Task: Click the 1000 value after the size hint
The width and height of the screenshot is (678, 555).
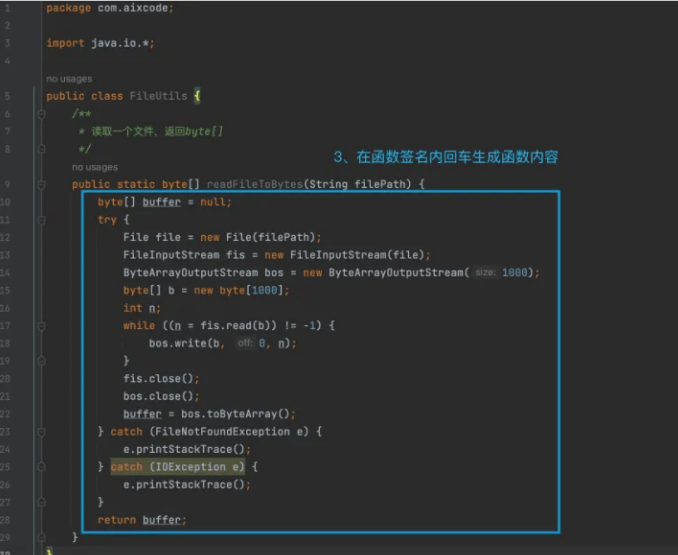Action: (515, 273)
